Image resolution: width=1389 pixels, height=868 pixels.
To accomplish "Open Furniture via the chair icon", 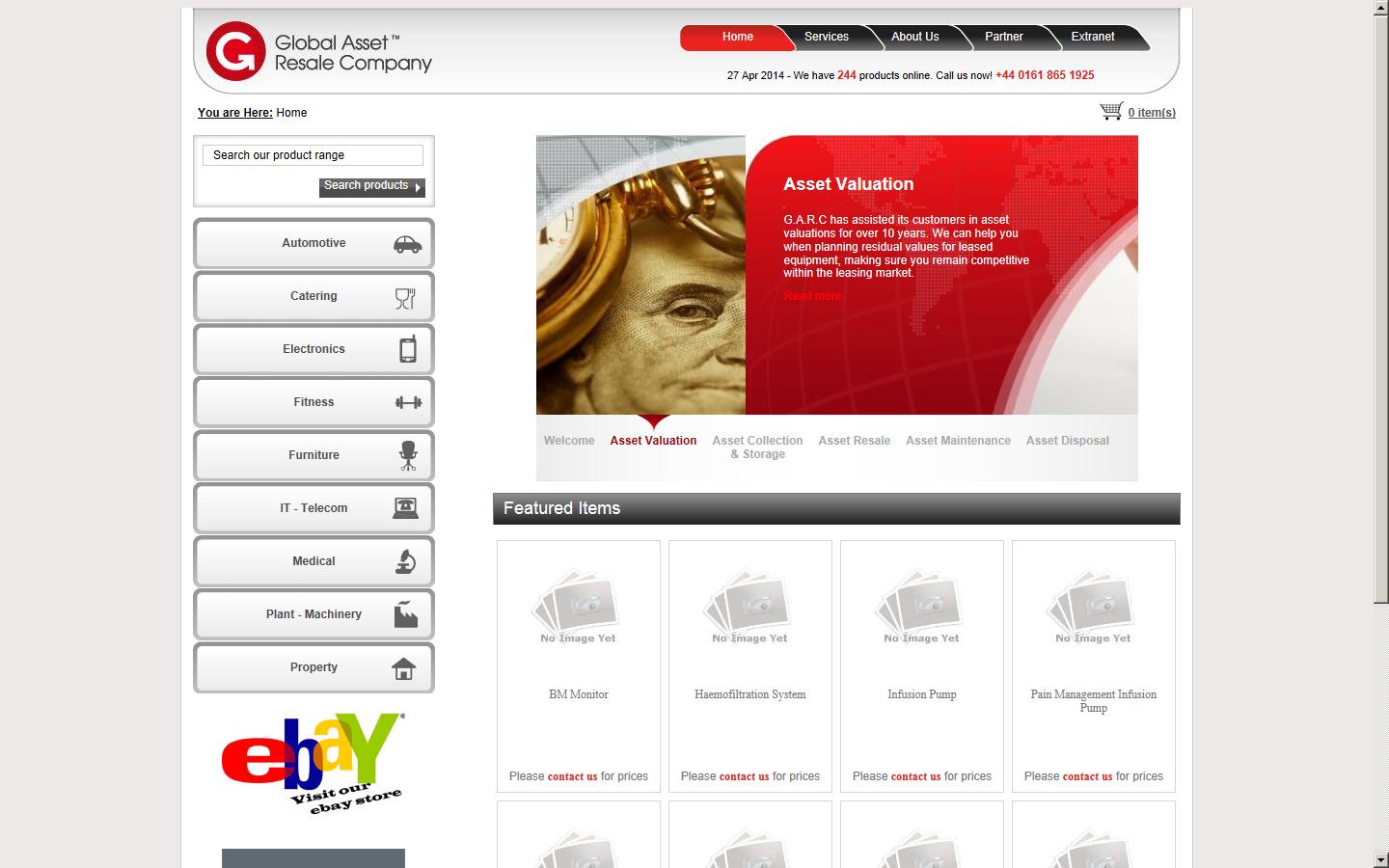I will [x=408, y=455].
